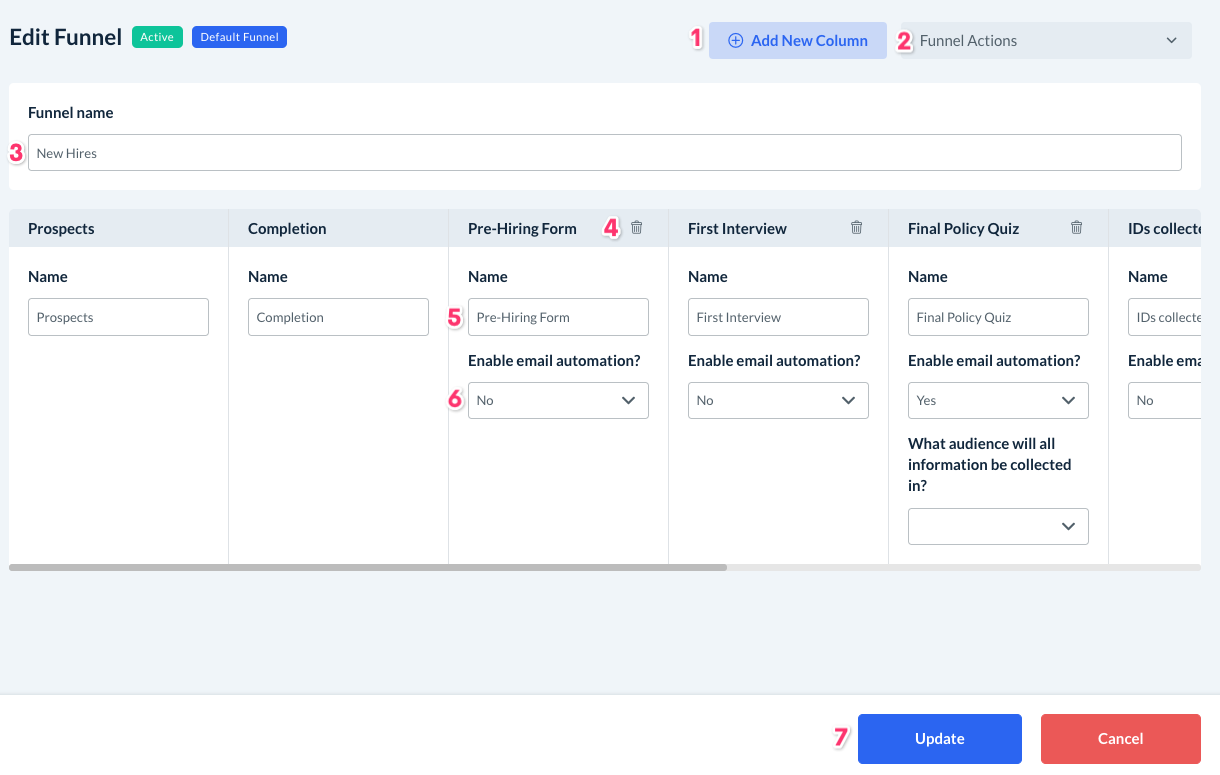Expand Pre-Hiring Form email automation dropdown
Viewport: 1220px width, 775px height.
558,400
